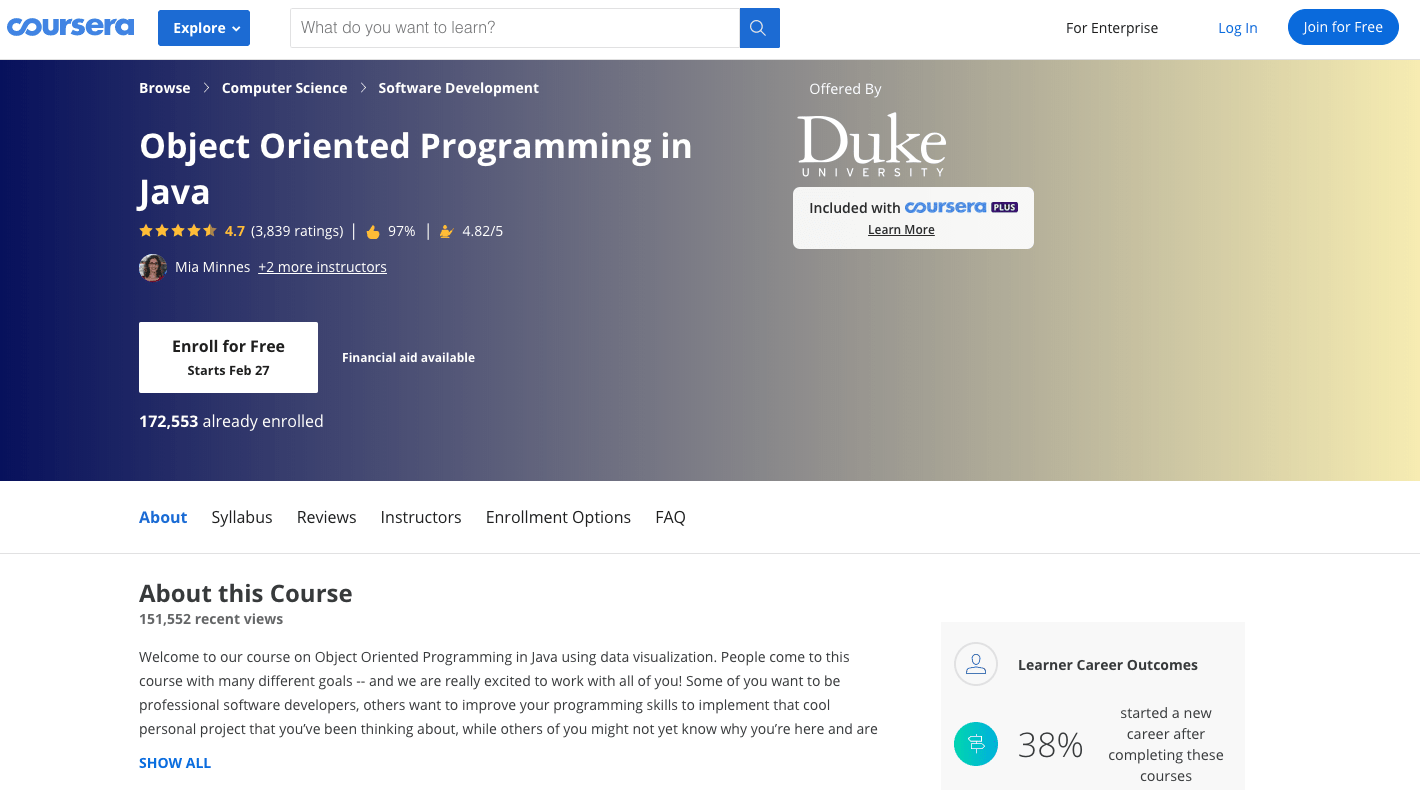This screenshot has width=1420, height=790.
Task: Click the medal icon beside the 4.82/5 rating
Action: click(446, 230)
